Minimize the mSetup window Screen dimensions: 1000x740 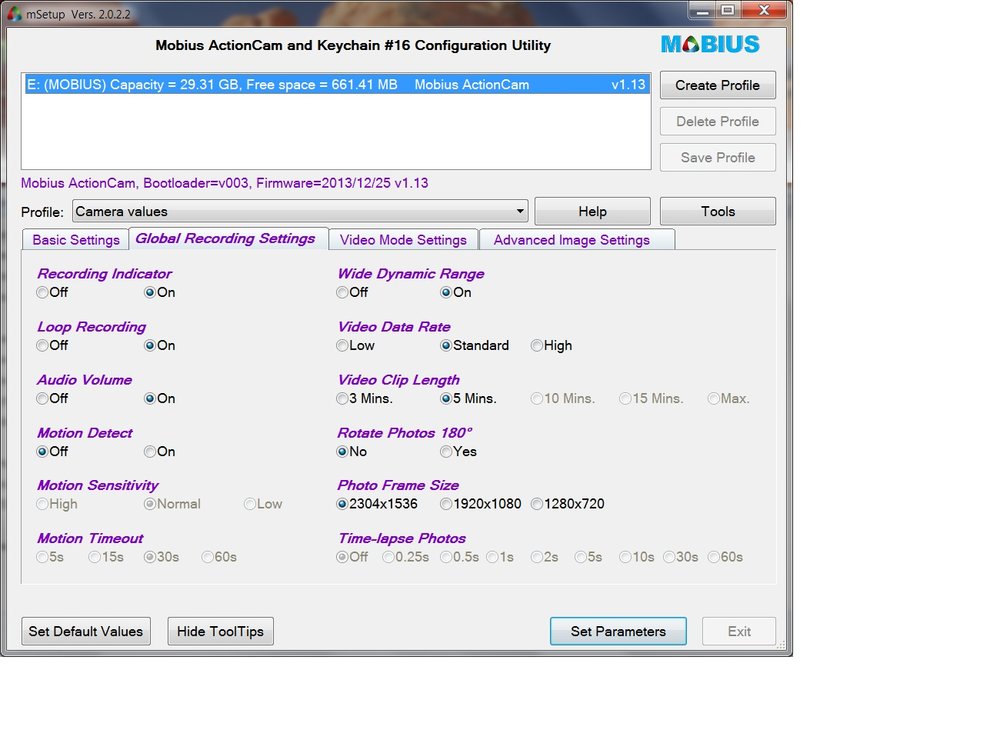tap(702, 10)
